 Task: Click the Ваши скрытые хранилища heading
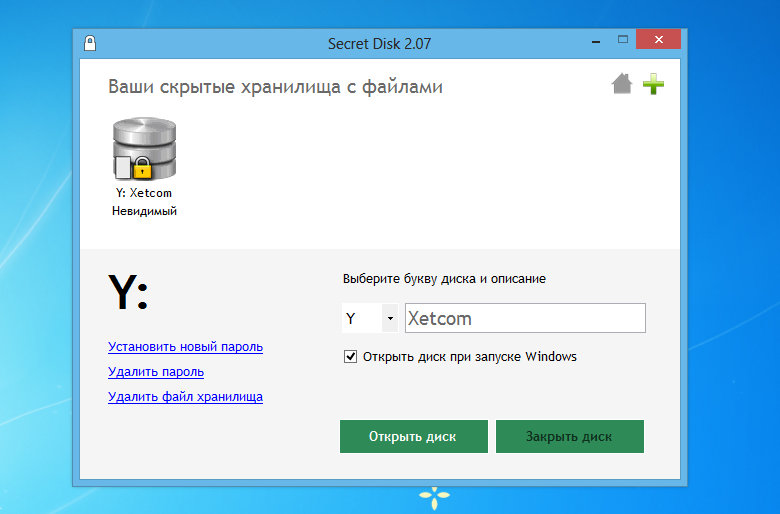click(x=275, y=87)
